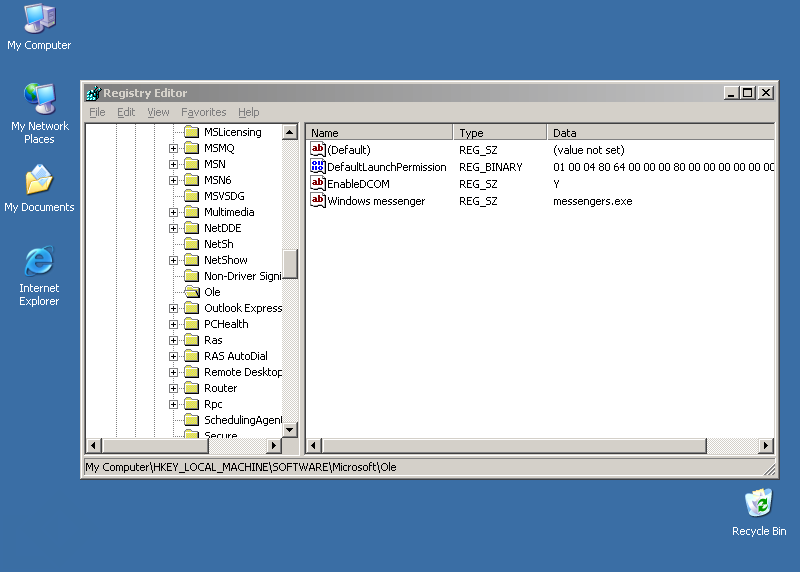The height and width of the screenshot is (572, 800).
Task: Sort values by the Type column header
Action: (499, 133)
